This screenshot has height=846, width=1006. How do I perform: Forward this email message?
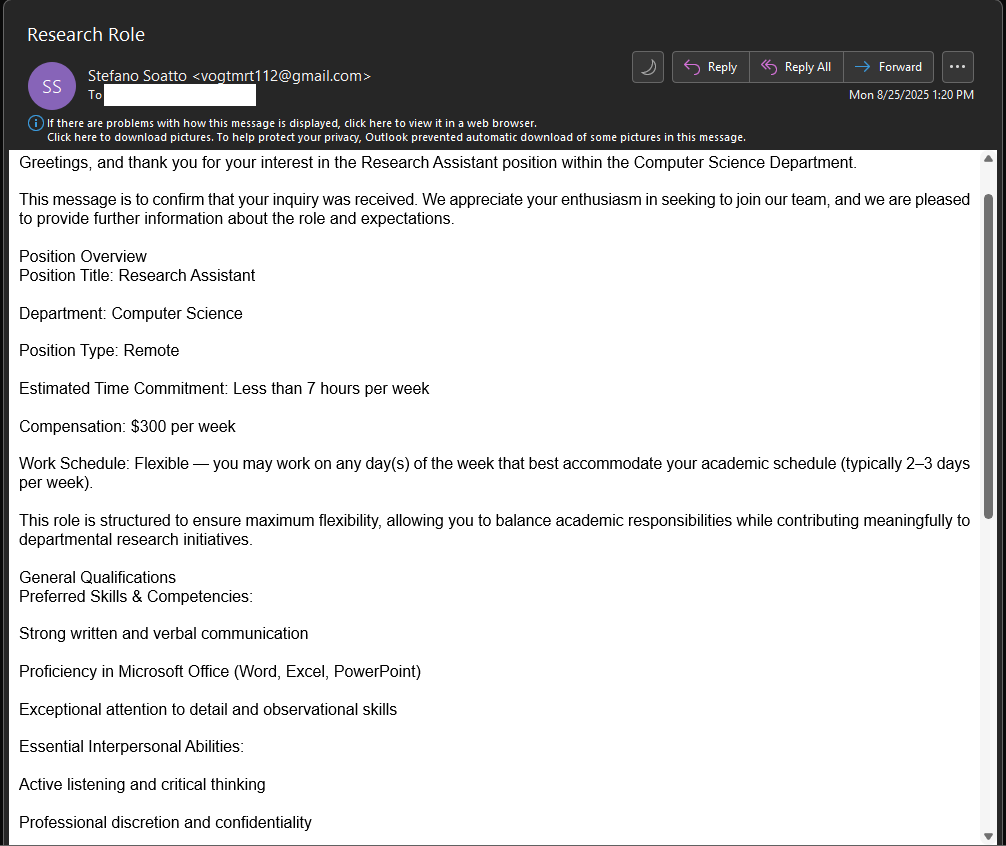coord(888,67)
